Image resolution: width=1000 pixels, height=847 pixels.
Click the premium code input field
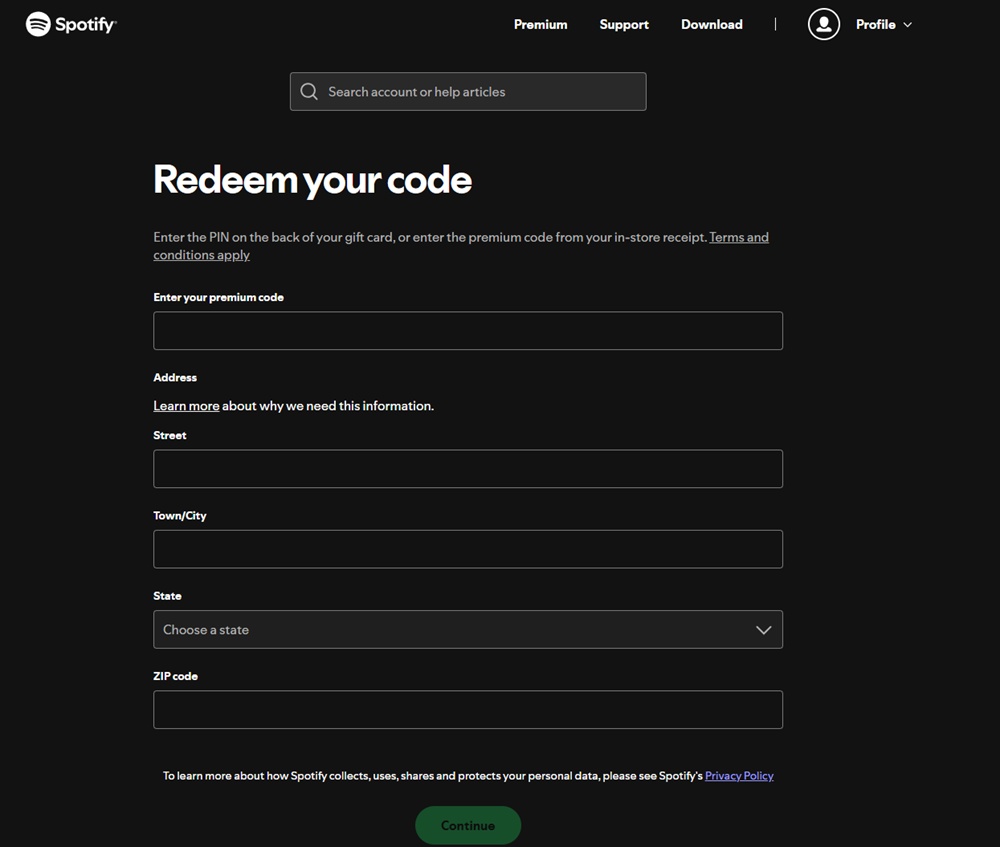click(x=467, y=330)
